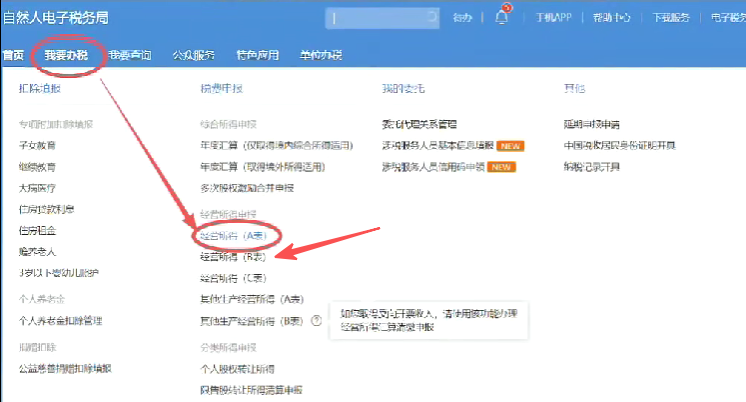Open the 我要办税 menu tab

(x=66, y=55)
